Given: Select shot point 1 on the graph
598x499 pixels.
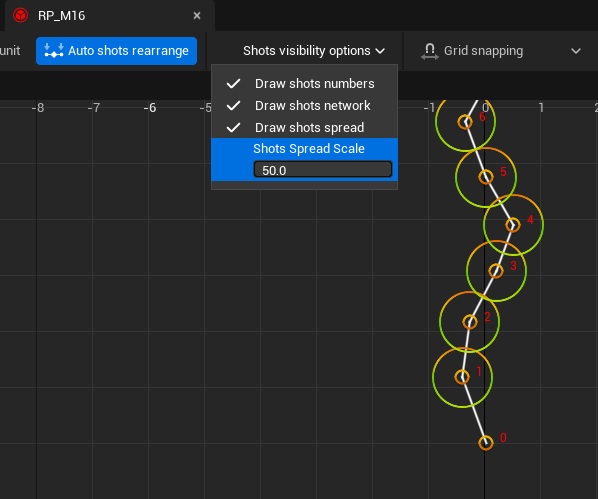Looking at the screenshot, I should 462,377.
